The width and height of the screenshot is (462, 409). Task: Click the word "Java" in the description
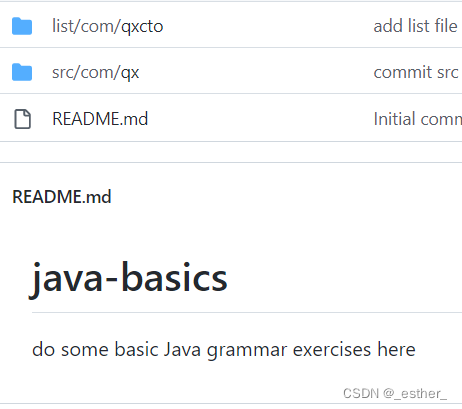click(183, 349)
